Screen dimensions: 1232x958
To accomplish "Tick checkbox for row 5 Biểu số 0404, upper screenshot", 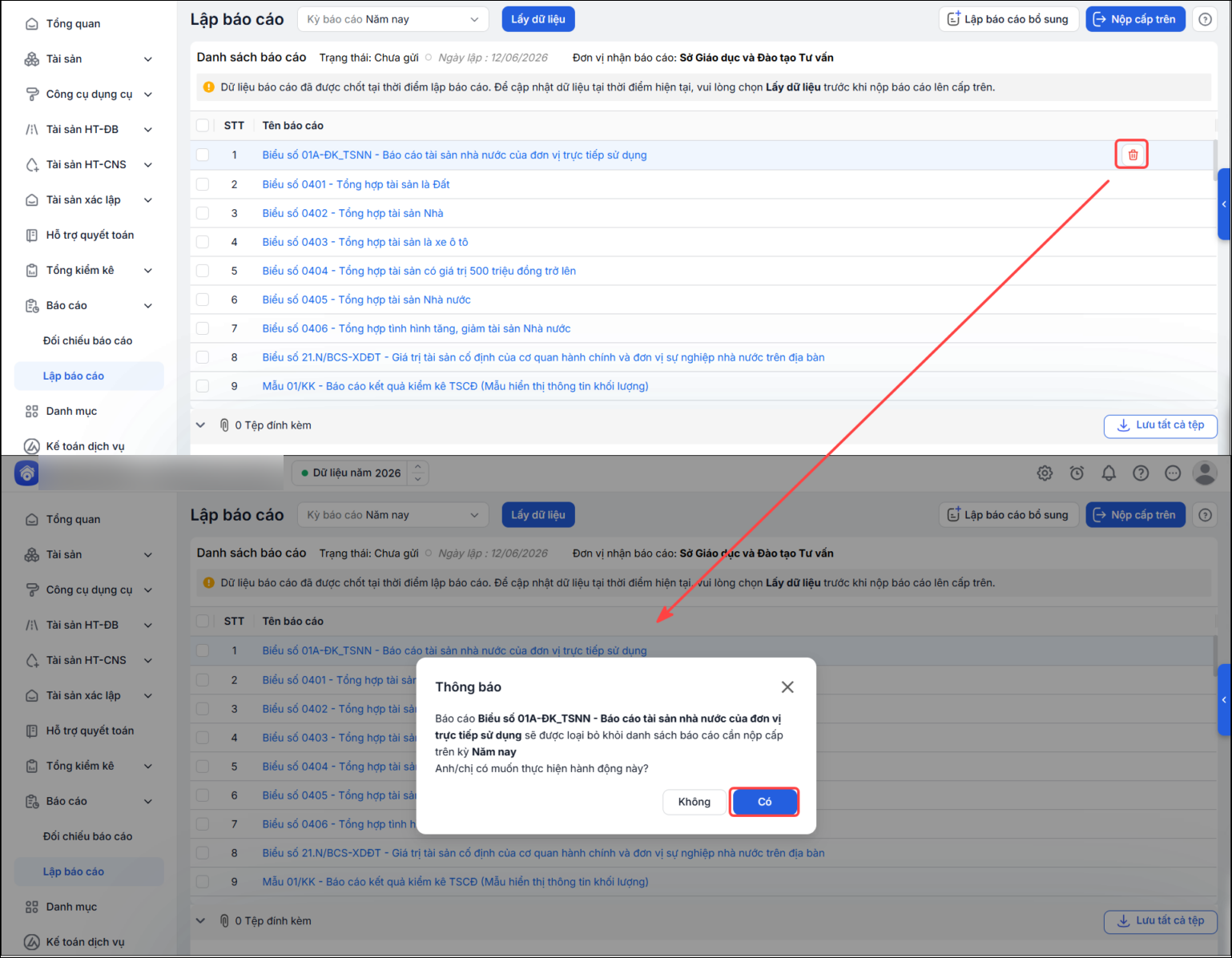I will pos(203,271).
